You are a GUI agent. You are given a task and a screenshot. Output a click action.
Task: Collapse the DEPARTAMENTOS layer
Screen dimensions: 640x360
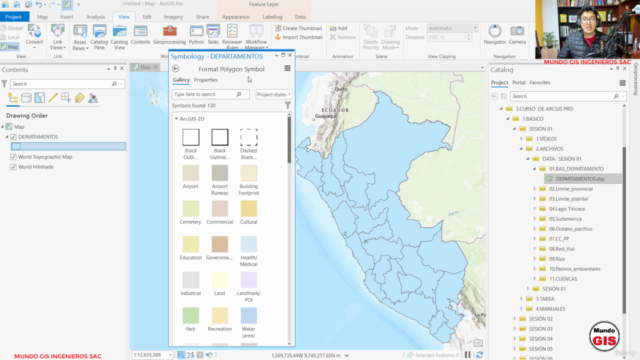[x=7, y=137]
